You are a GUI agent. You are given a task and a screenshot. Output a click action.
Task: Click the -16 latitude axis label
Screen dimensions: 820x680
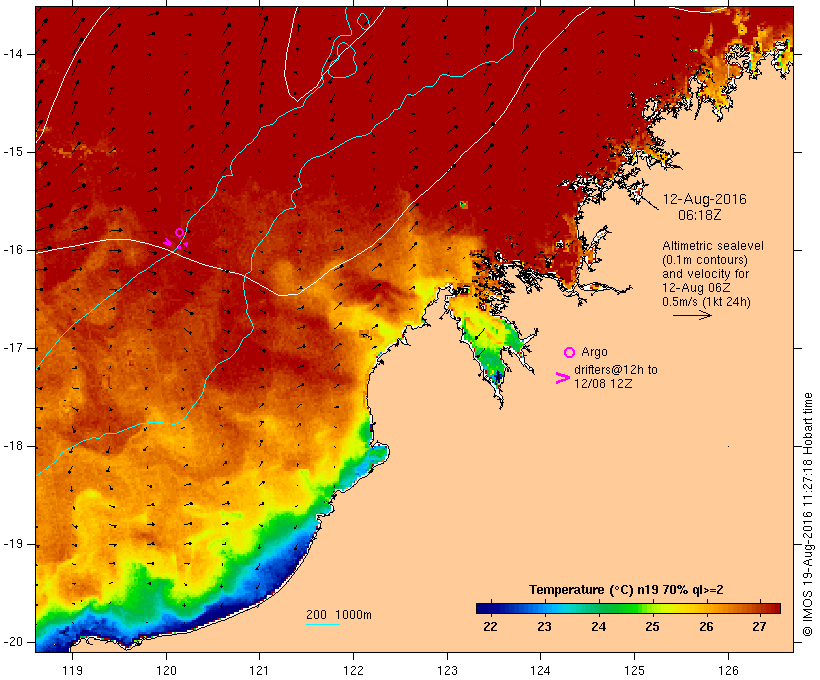tap(13, 250)
